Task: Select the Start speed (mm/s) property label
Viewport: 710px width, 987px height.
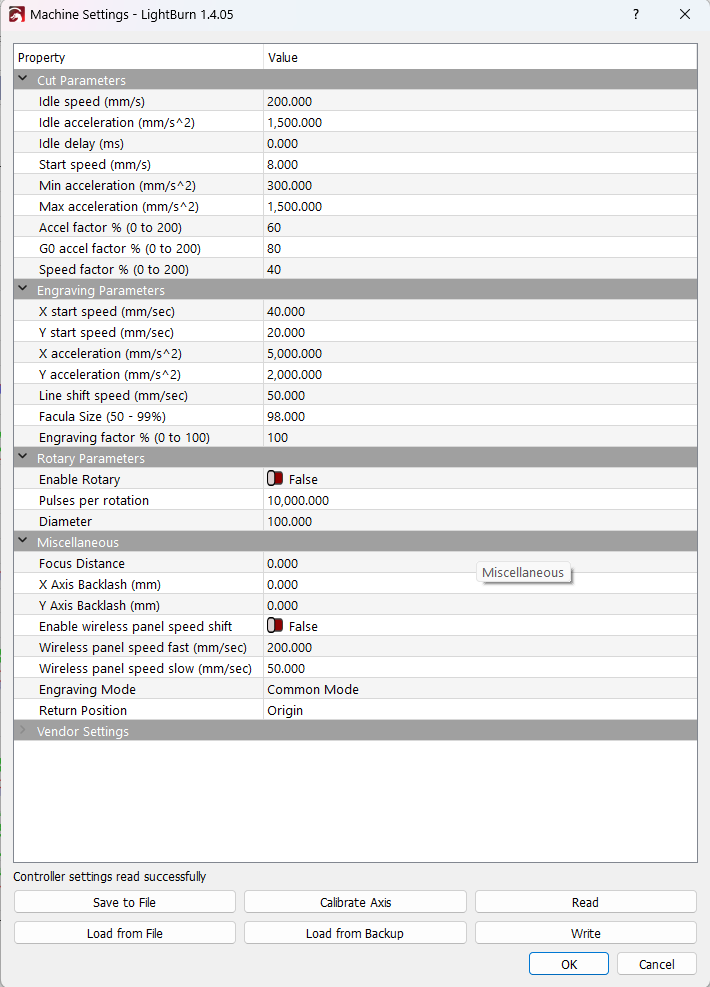Action: click(94, 164)
